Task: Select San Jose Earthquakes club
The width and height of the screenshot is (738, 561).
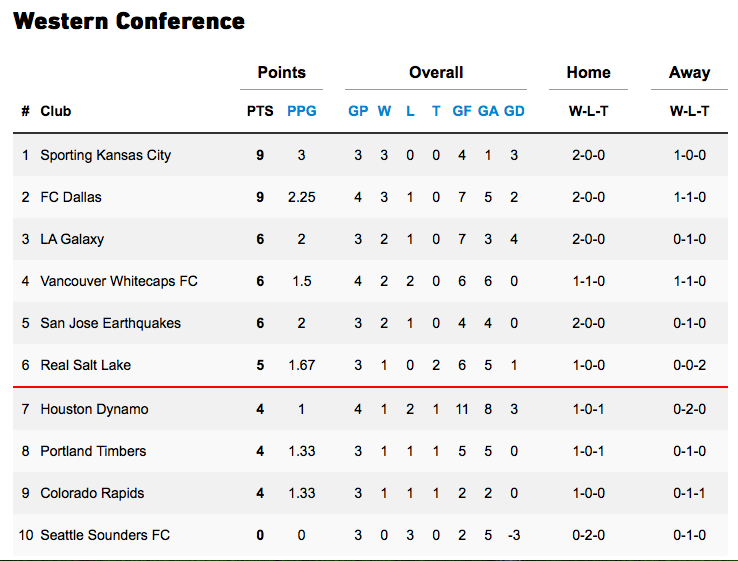Action: click(110, 323)
